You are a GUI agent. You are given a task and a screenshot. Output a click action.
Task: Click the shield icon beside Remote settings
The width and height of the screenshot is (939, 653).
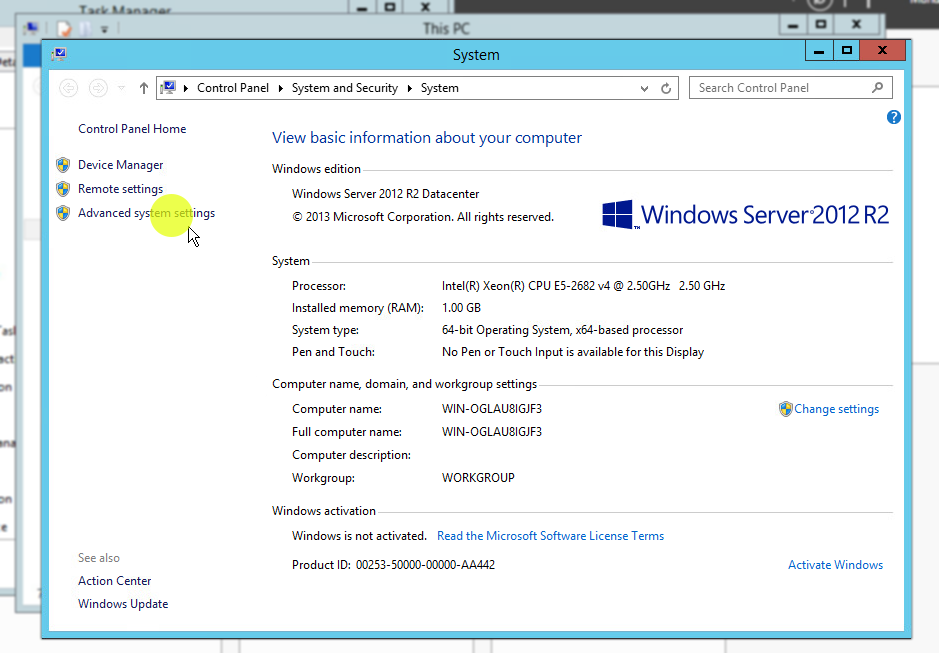[x=63, y=189]
